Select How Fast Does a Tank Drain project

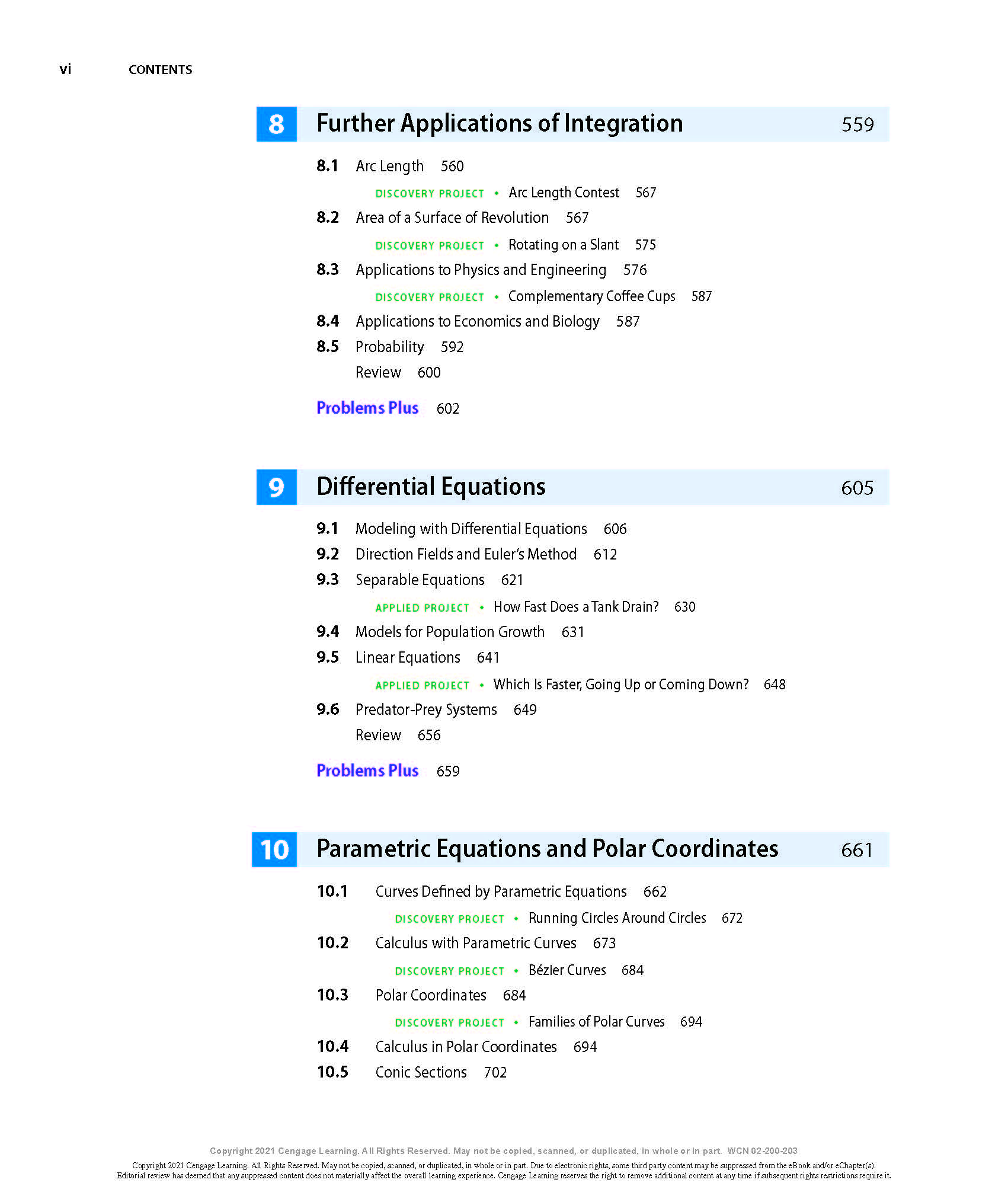point(576,607)
